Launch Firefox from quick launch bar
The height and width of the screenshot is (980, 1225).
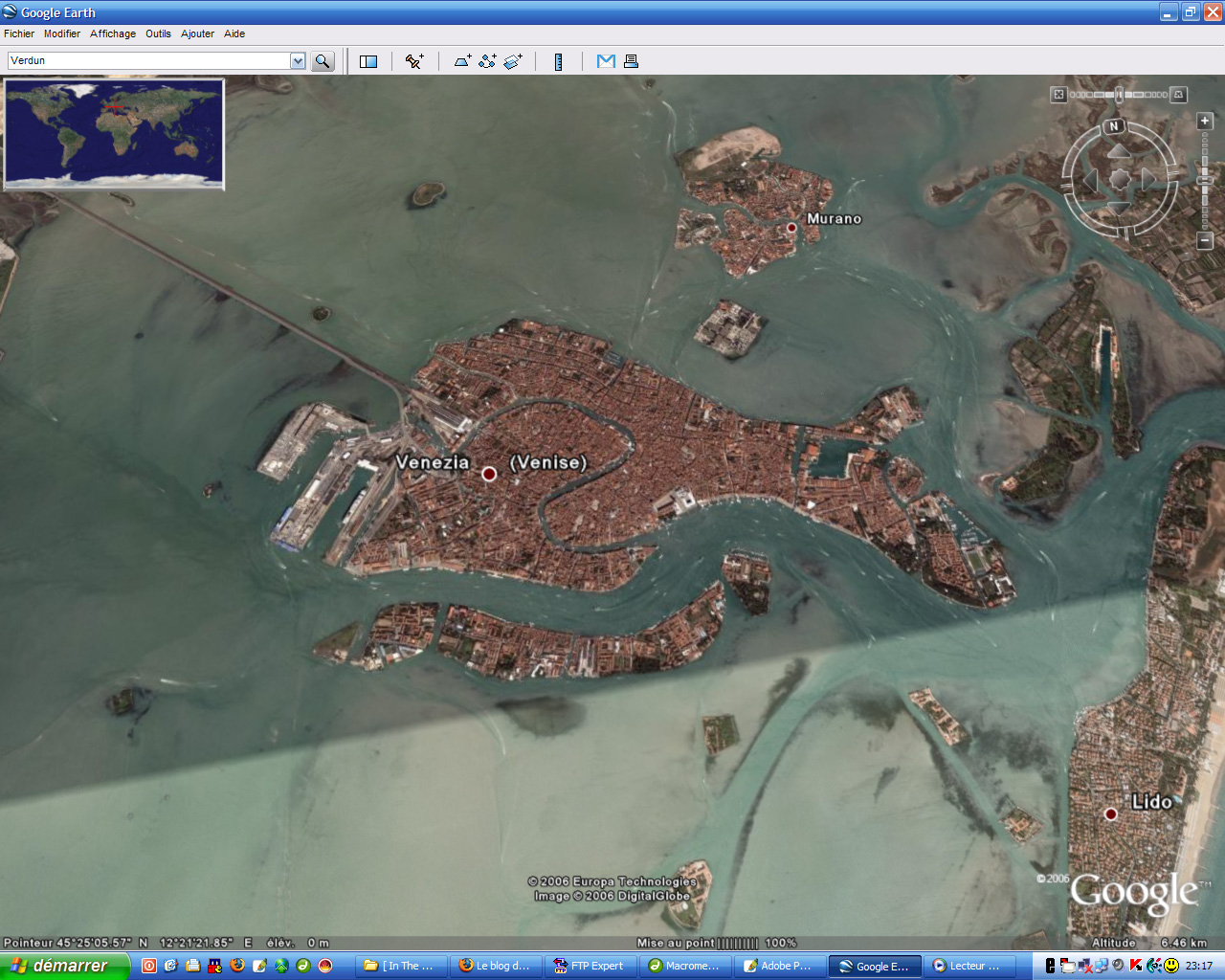pyautogui.click(x=237, y=966)
